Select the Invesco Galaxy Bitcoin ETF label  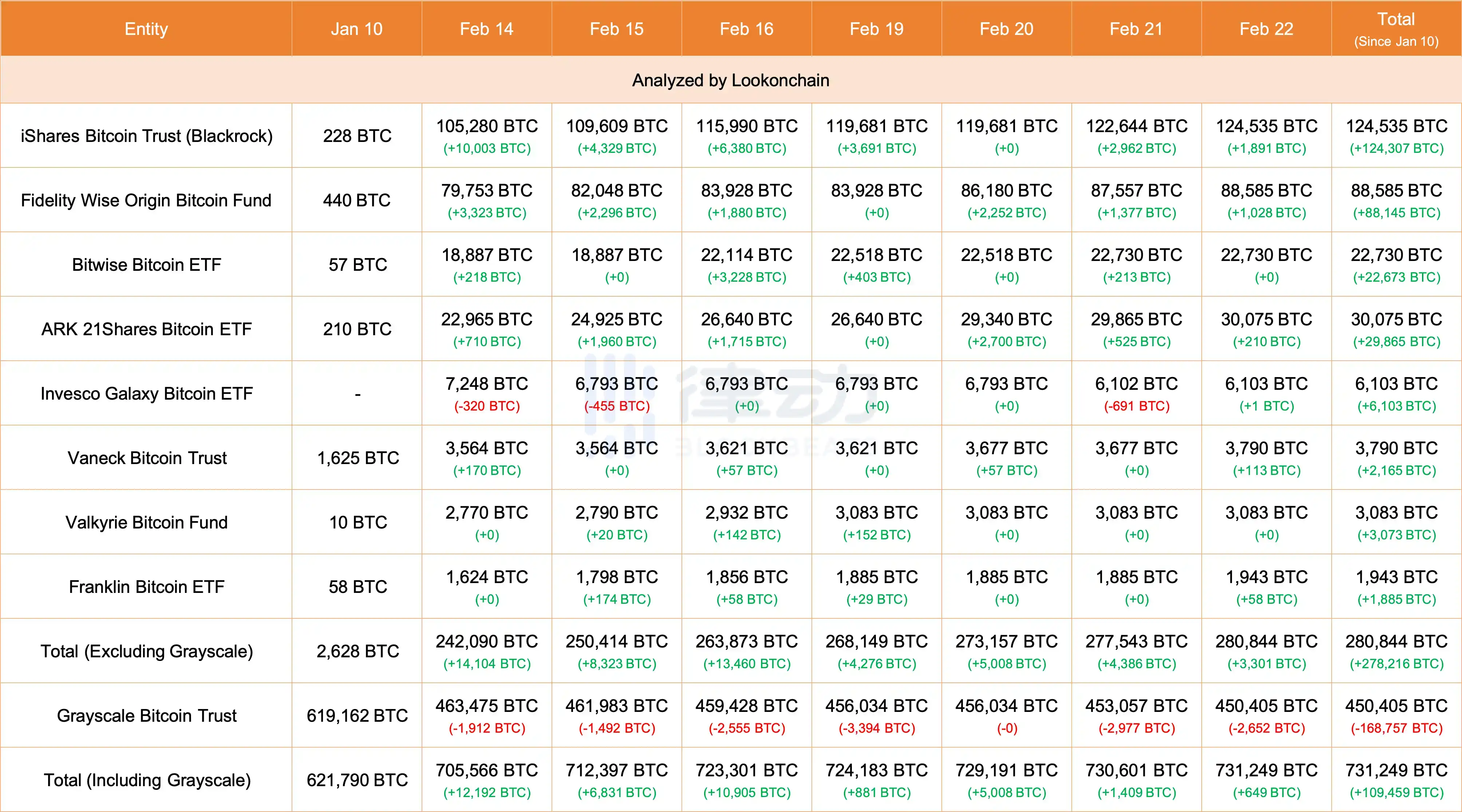(x=146, y=394)
